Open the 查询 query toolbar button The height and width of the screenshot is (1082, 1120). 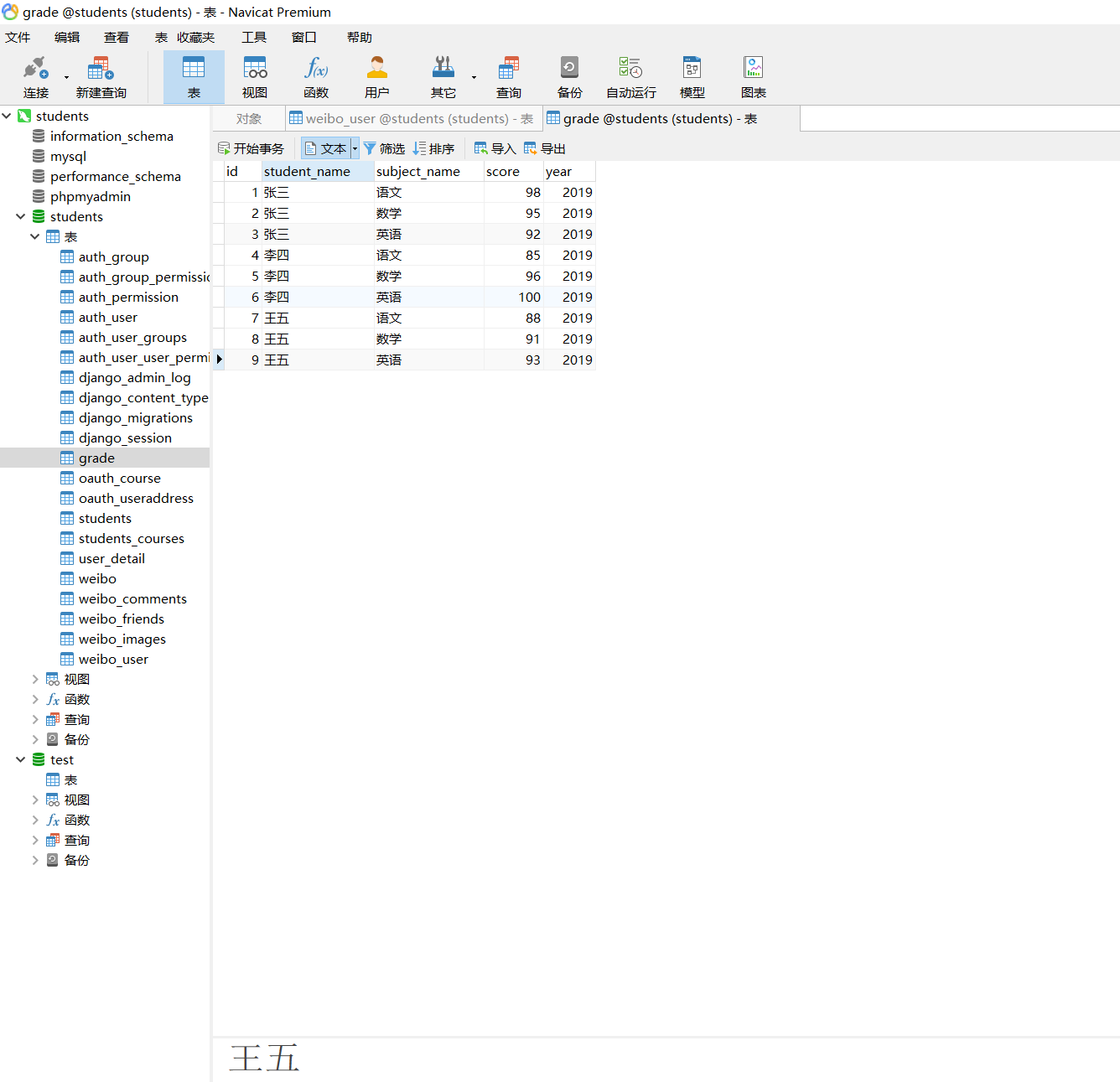[509, 77]
